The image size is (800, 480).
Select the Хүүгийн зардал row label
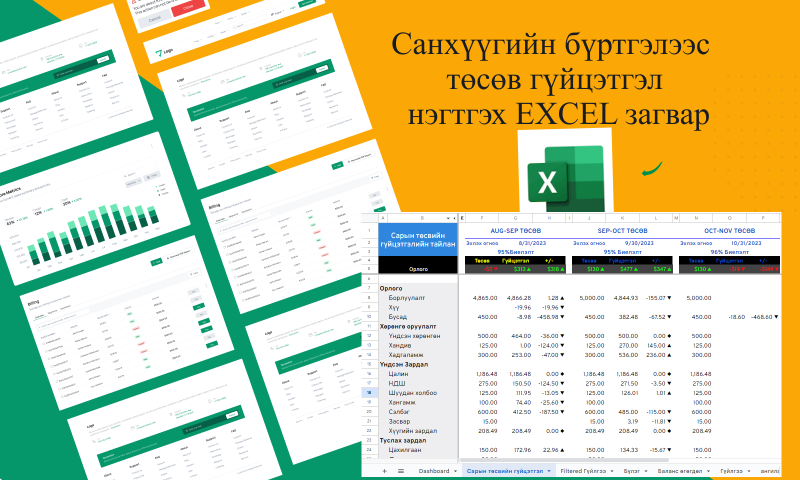[412, 431]
